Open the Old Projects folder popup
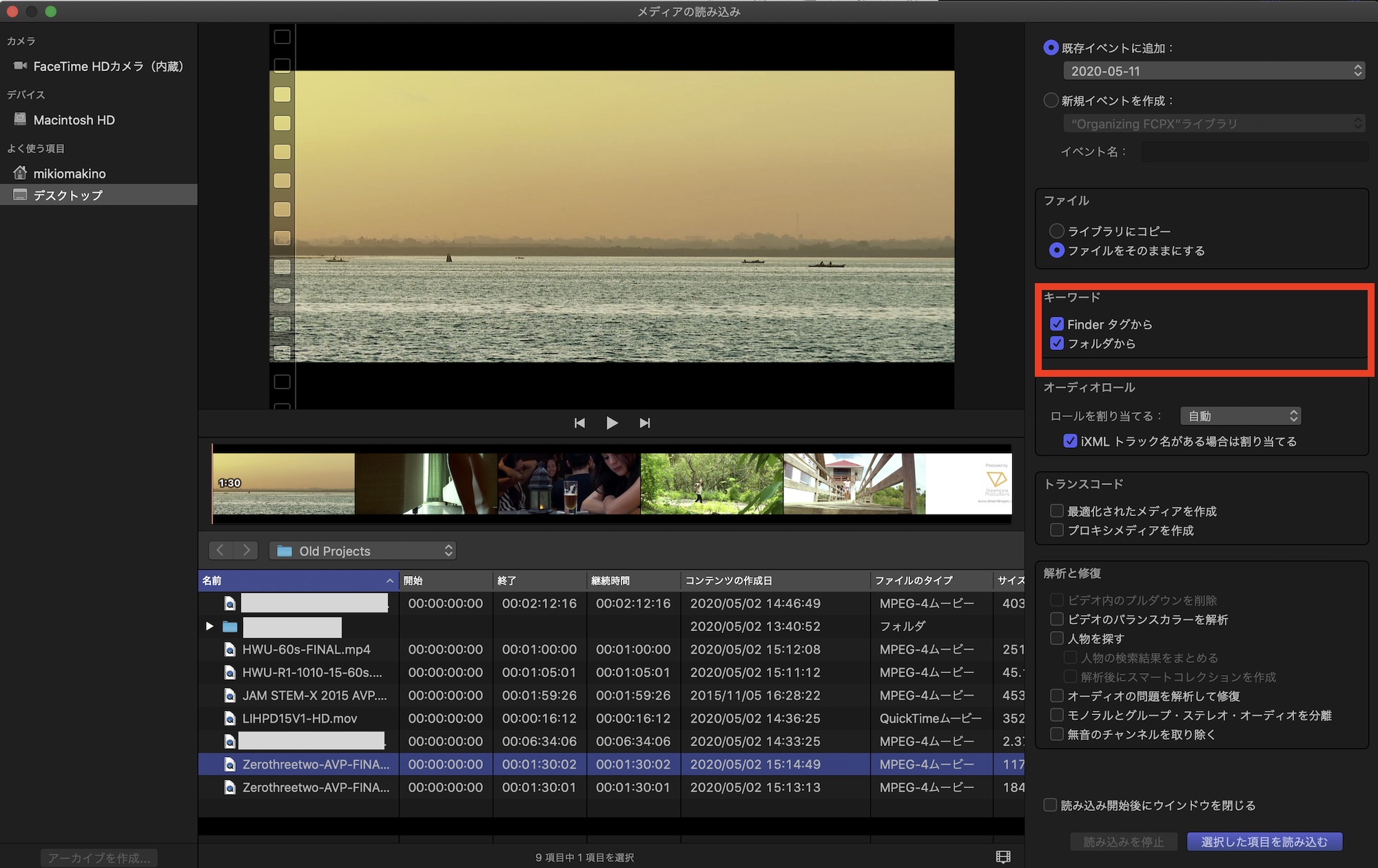The height and width of the screenshot is (868, 1378). (363, 551)
